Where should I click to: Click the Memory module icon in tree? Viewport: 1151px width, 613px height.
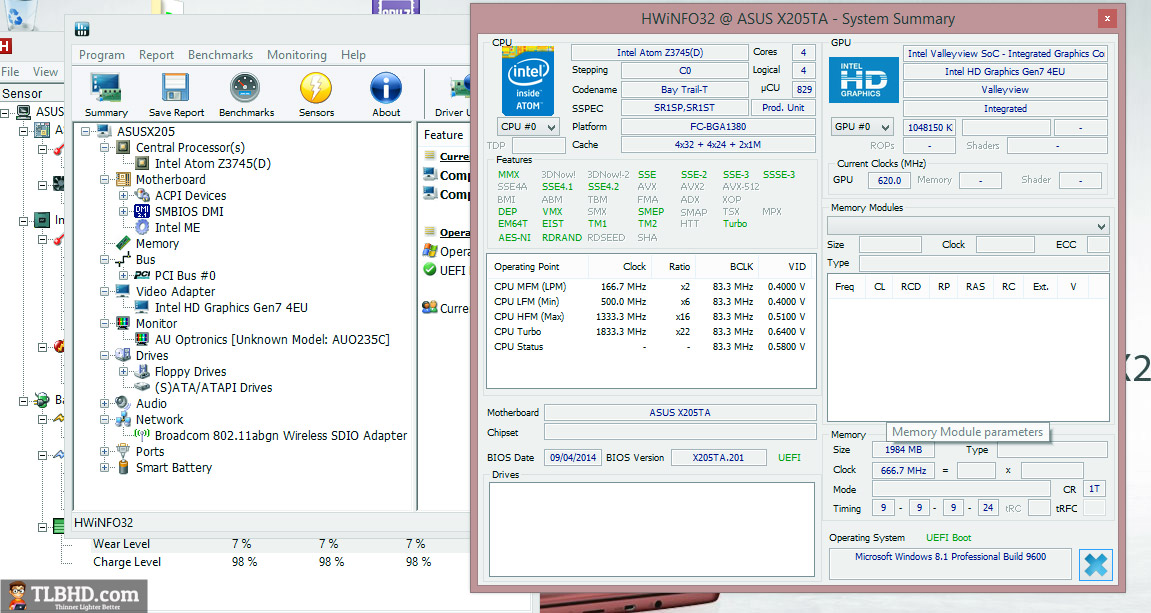click(x=123, y=244)
